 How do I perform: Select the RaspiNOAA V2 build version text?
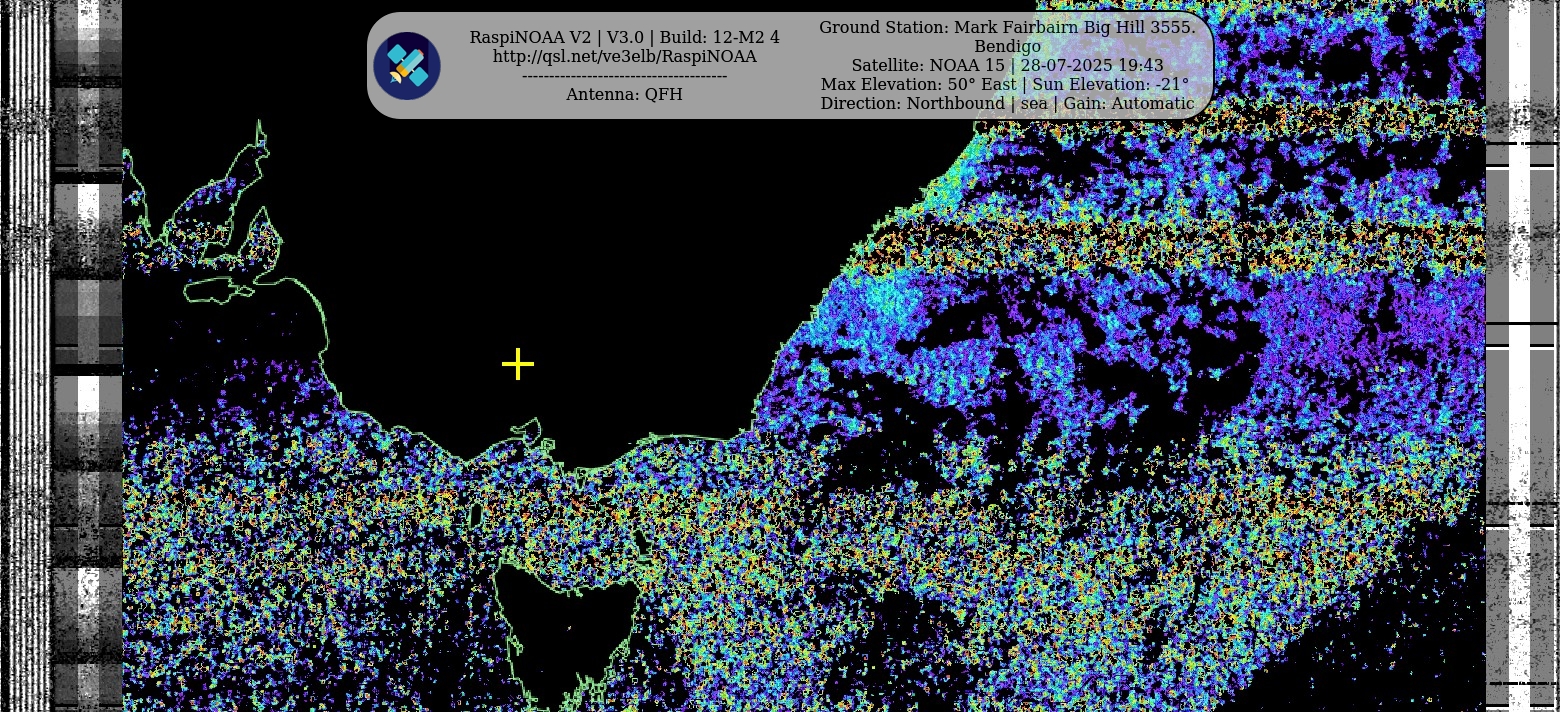624,38
